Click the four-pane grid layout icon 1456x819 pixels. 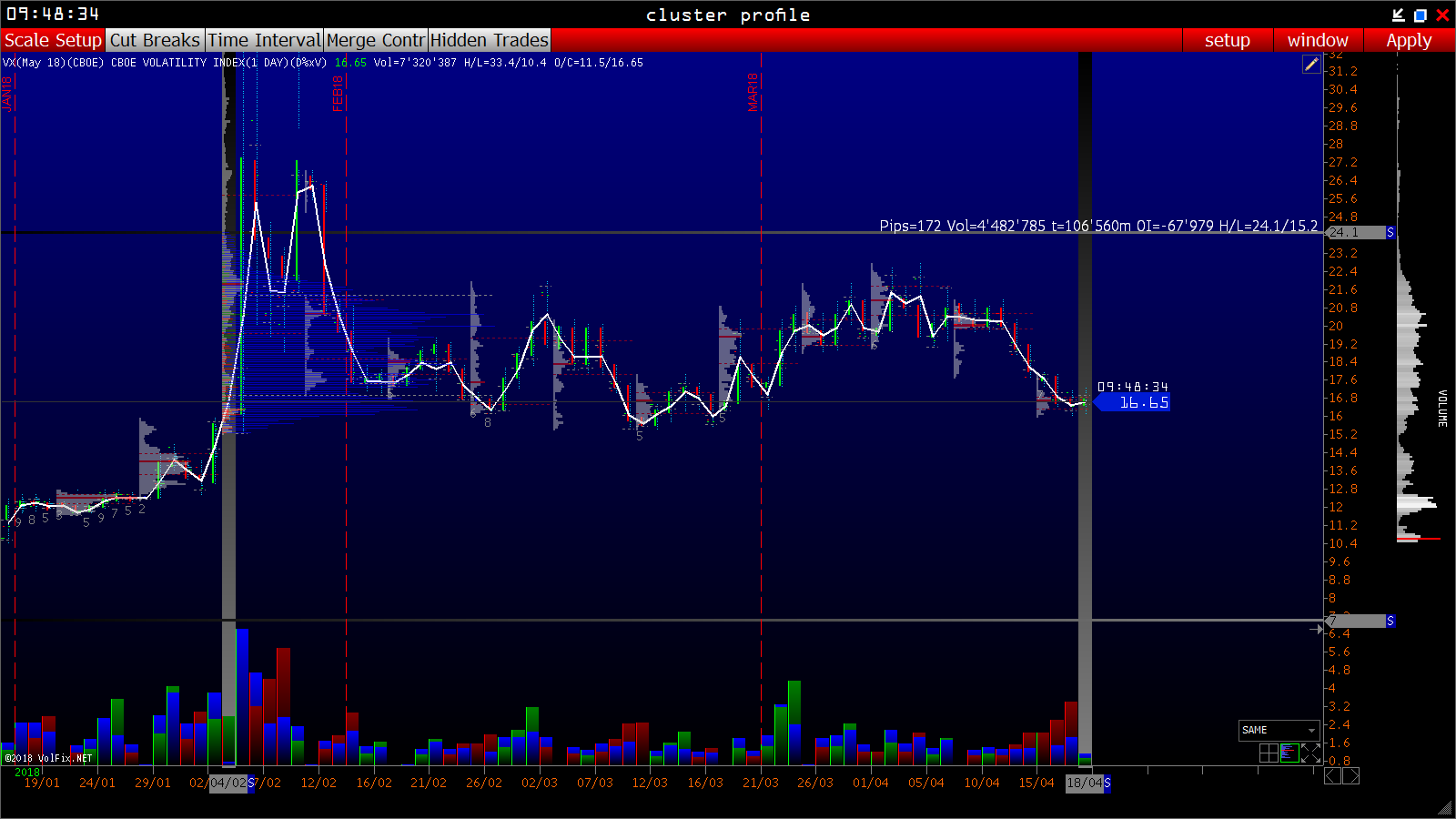click(1269, 753)
